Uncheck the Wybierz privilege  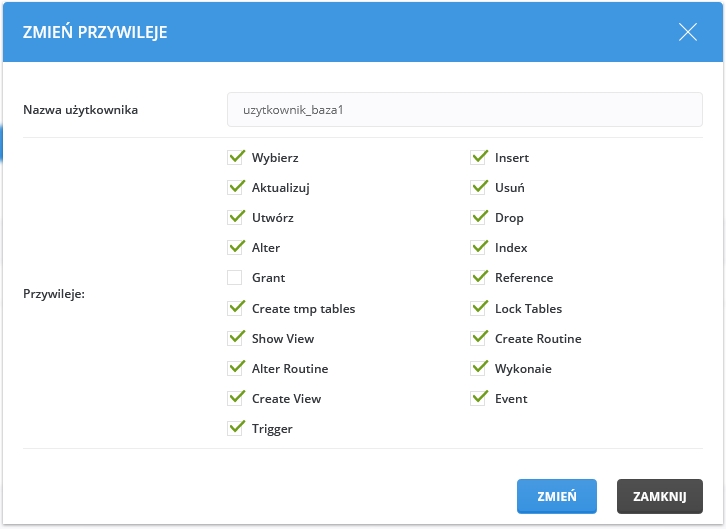tap(235, 158)
